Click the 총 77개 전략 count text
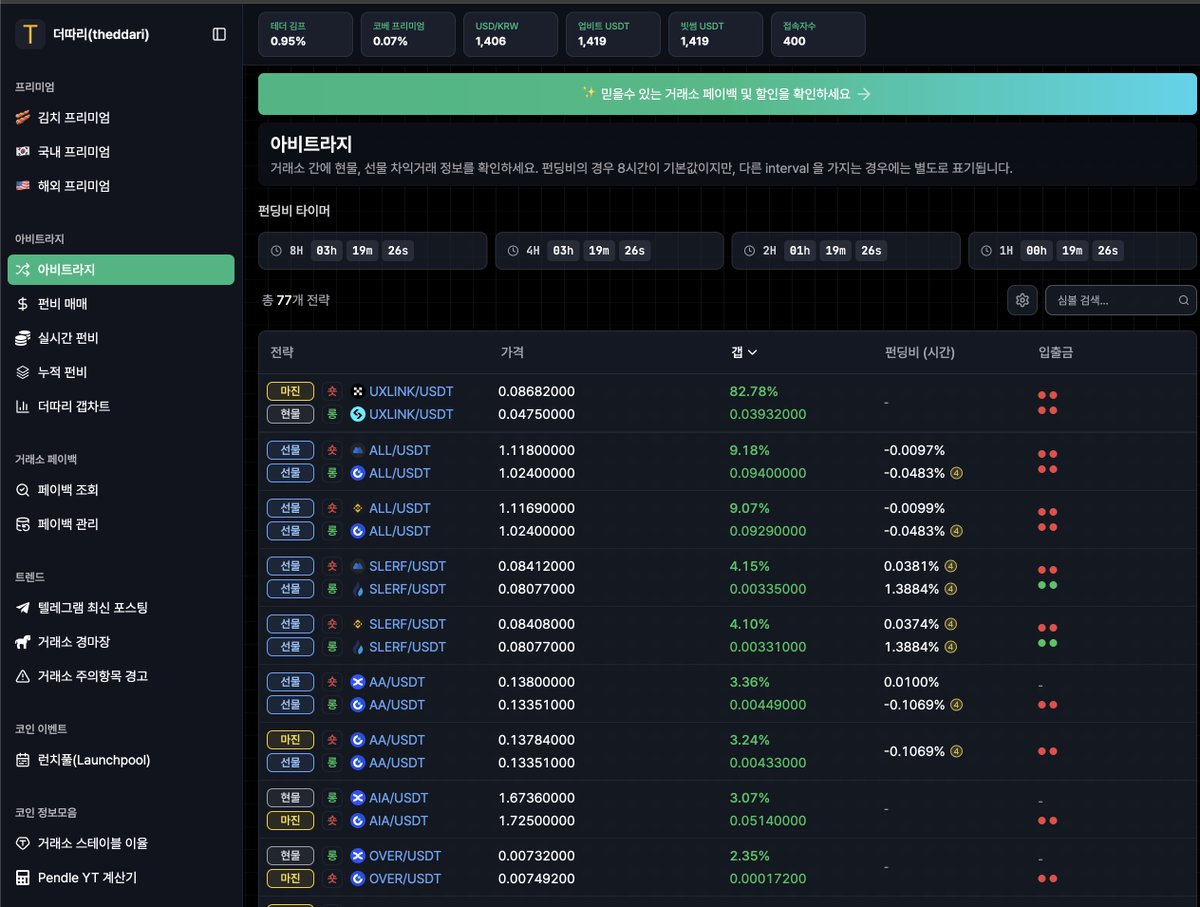This screenshot has width=1200, height=907. (x=295, y=300)
